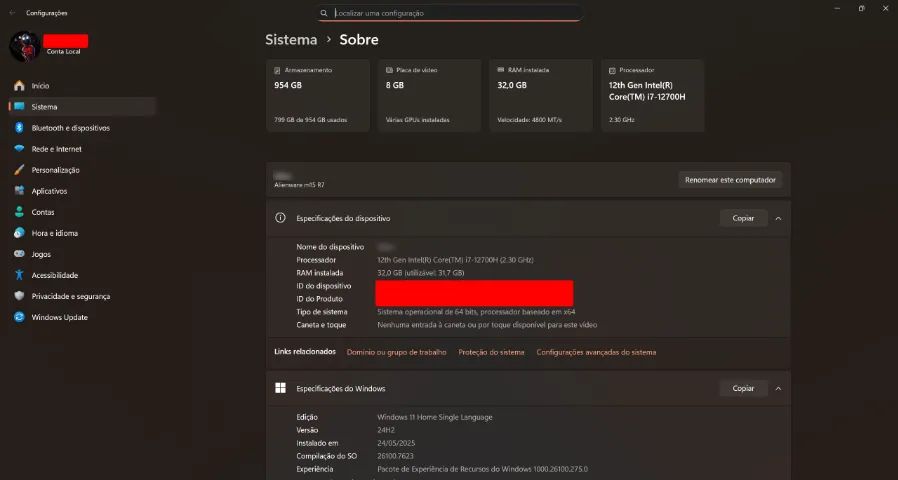Copy the Windows specifications
The width and height of the screenshot is (898, 480).
743,388
